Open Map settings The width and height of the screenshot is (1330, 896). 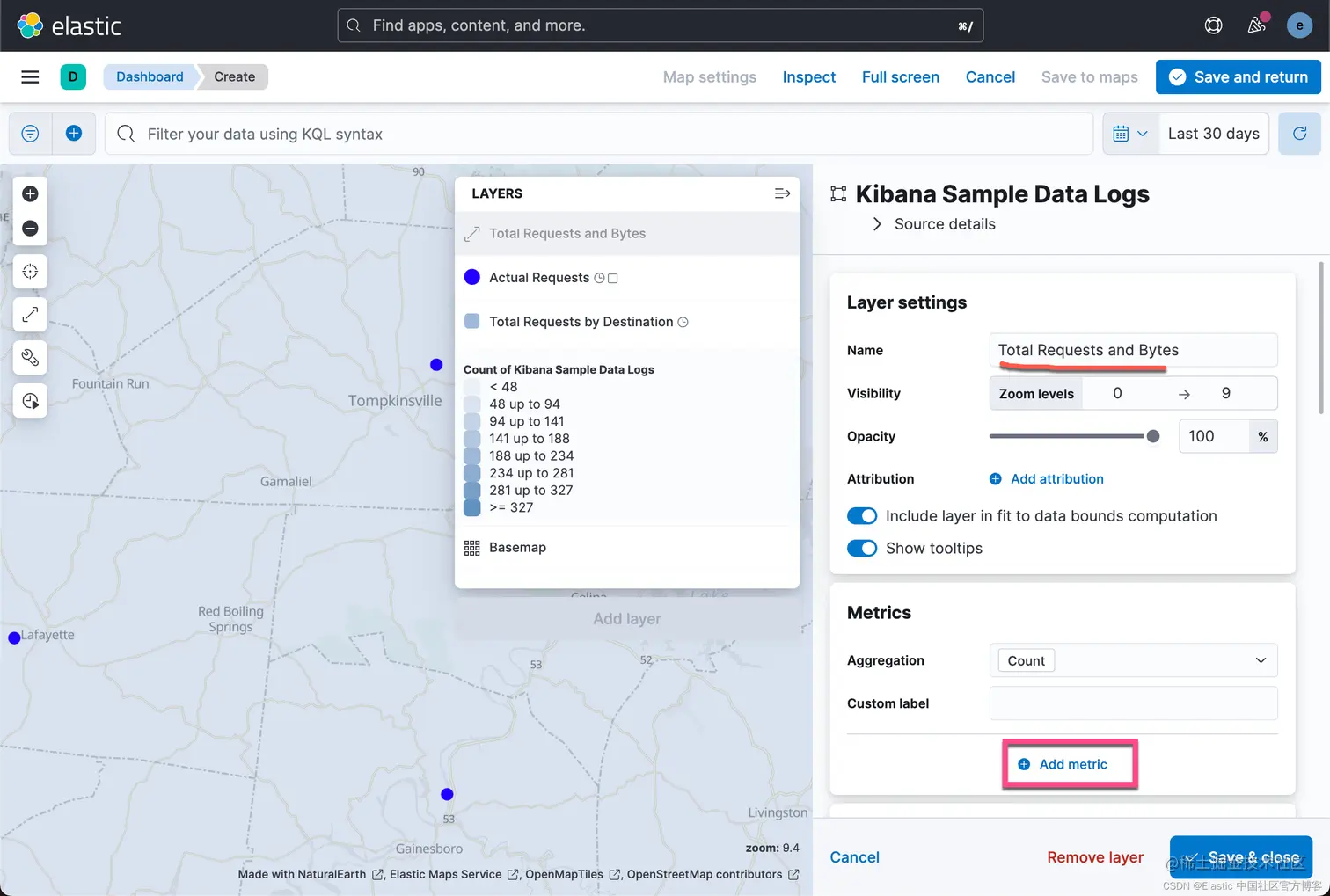710,77
